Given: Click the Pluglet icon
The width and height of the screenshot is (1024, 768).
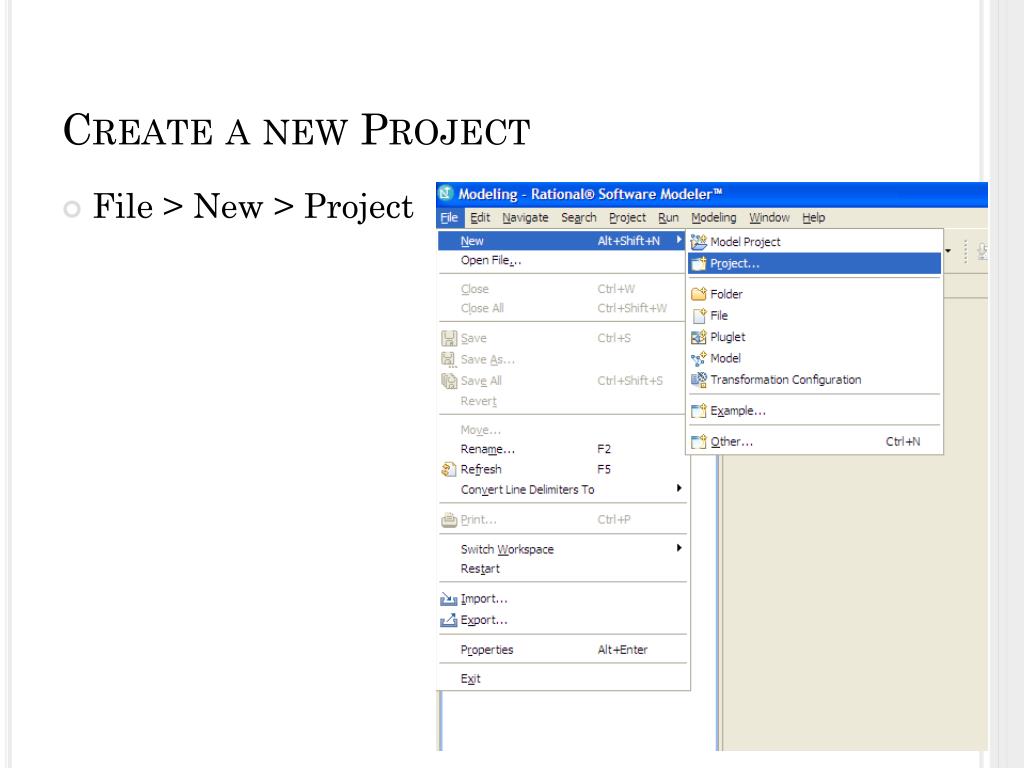Looking at the screenshot, I should coord(699,337).
